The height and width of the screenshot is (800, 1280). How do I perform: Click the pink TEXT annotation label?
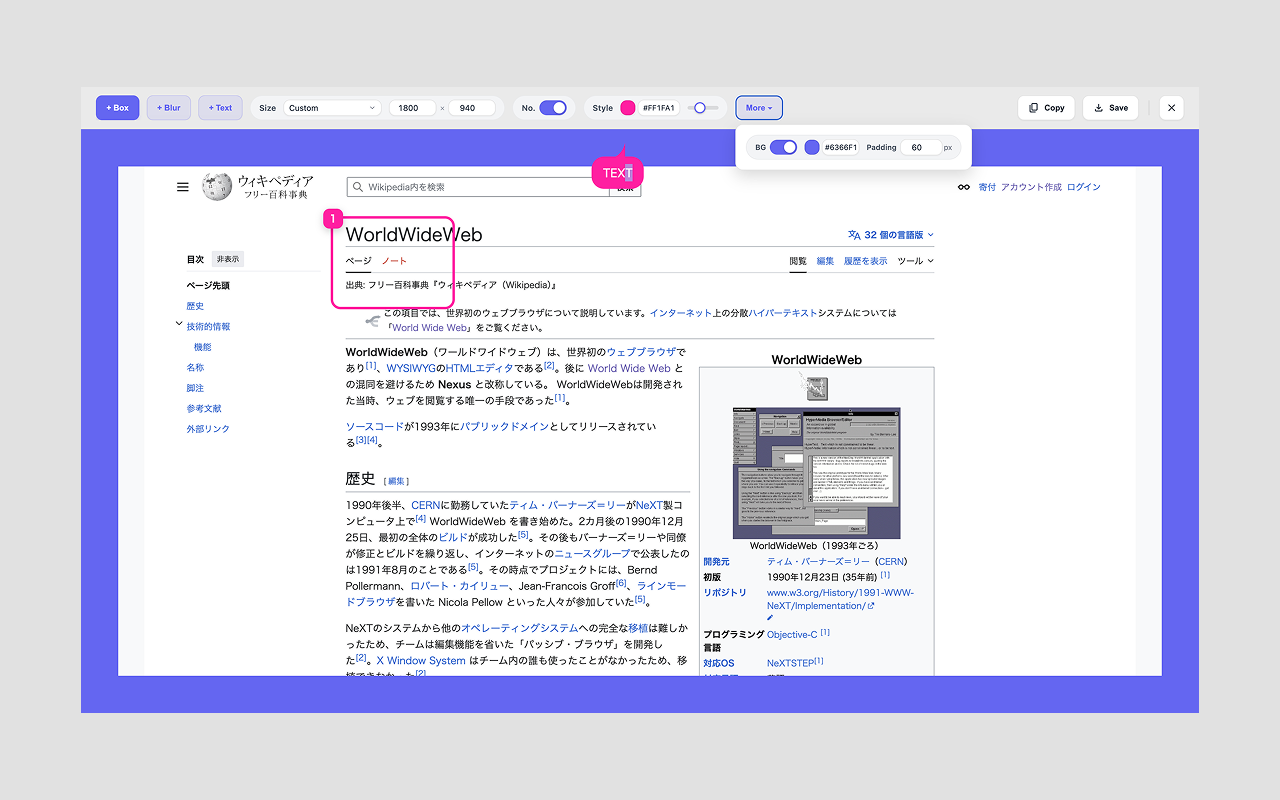pyautogui.click(x=617, y=174)
